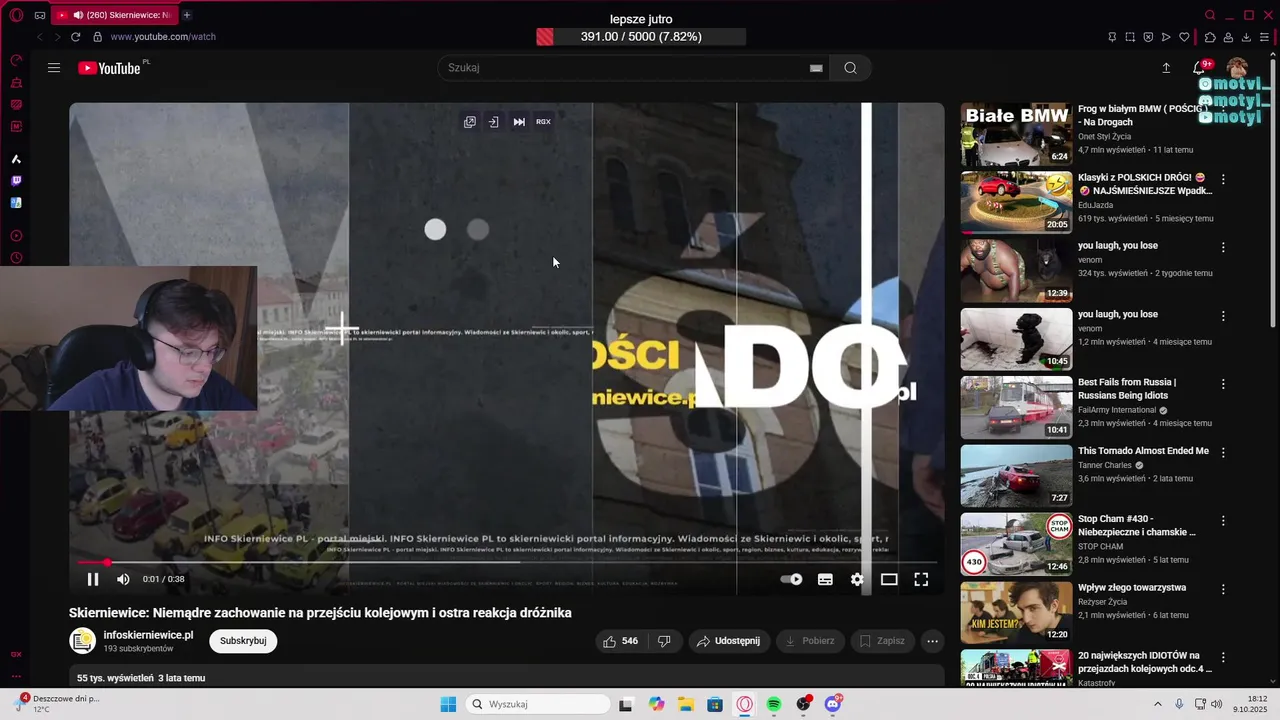This screenshot has height=720, width=1280.
Task: Open the Best Fails from Russia thumbnail
Action: (x=1016, y=407)
